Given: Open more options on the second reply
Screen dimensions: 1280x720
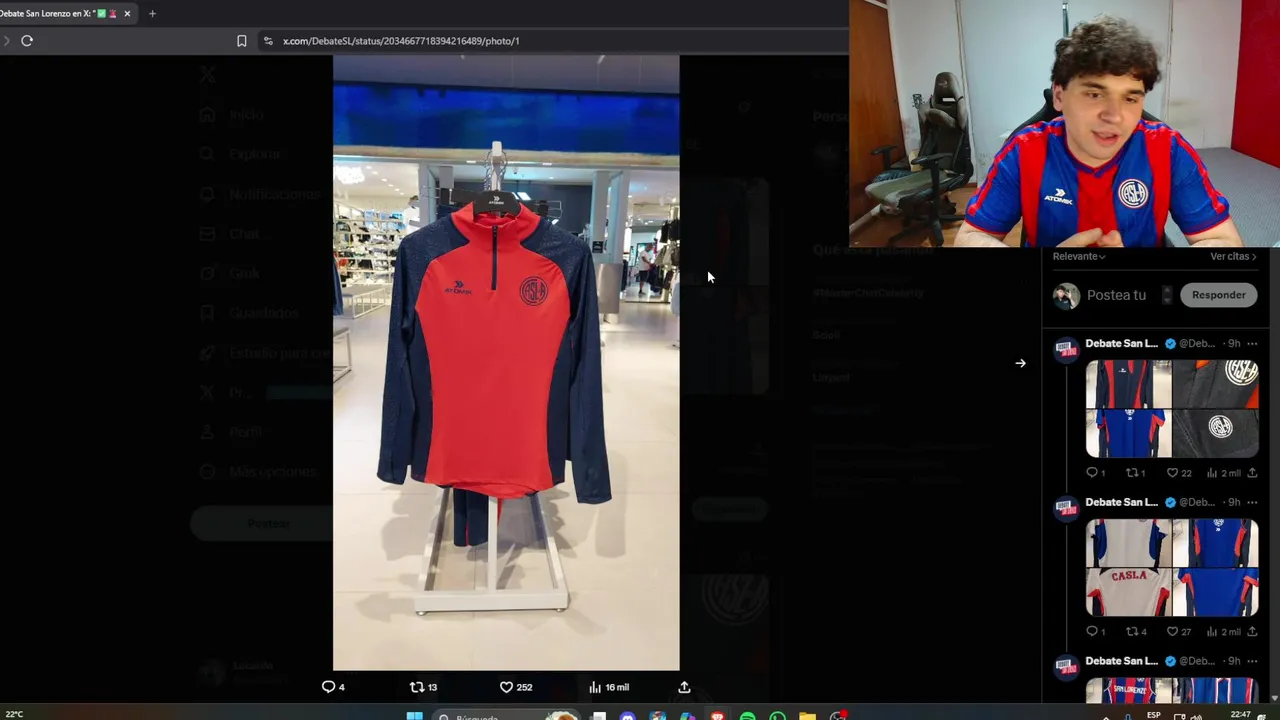Looking at the screenshot, I should [x=1252, y=502].
